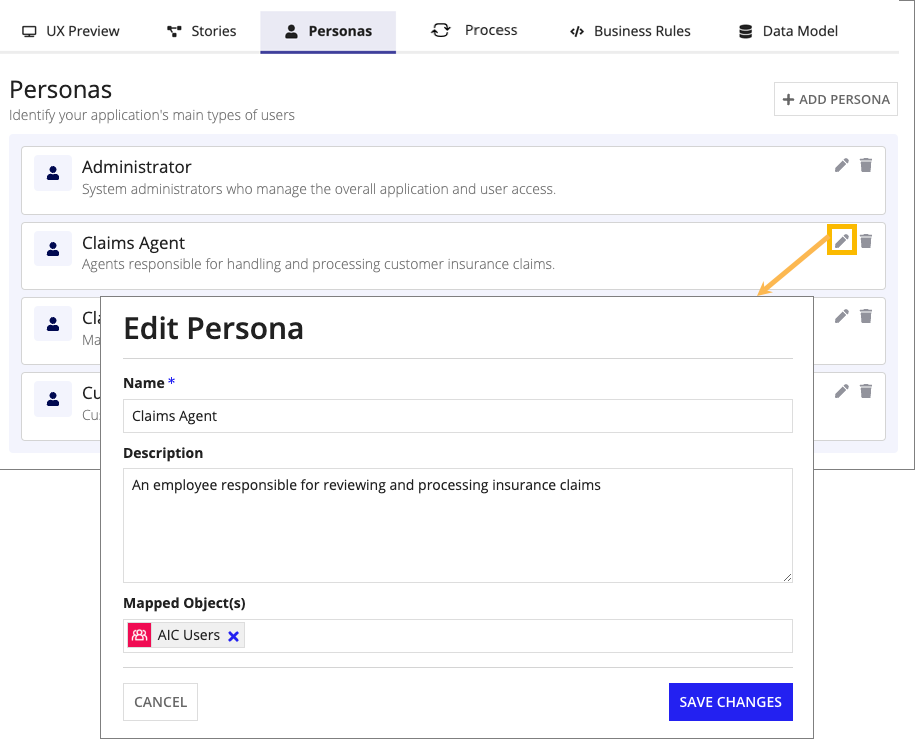Click the pink group icon beside AIC Users
915x739 pixels.
tap(139, 636)
